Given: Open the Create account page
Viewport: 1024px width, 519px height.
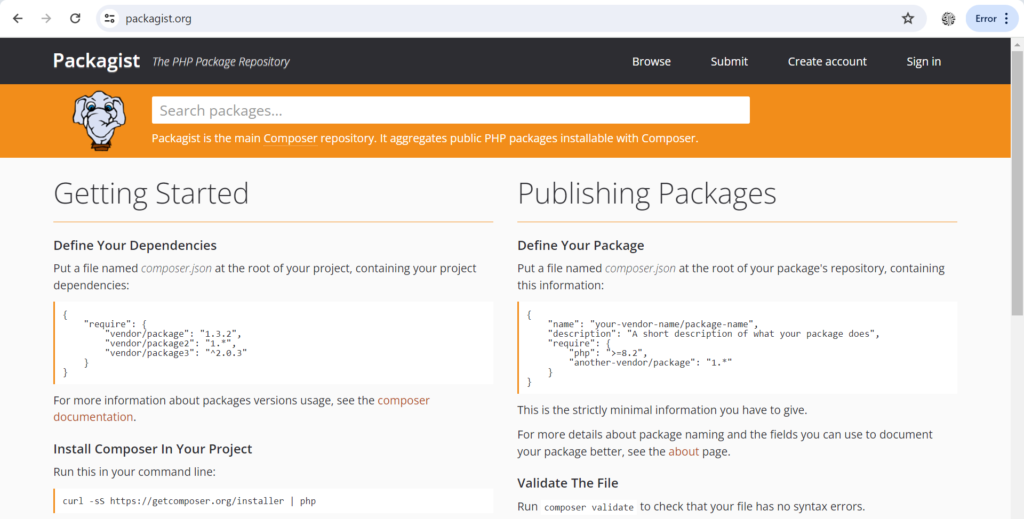Looking at the screenshot, I should (827, 61).
